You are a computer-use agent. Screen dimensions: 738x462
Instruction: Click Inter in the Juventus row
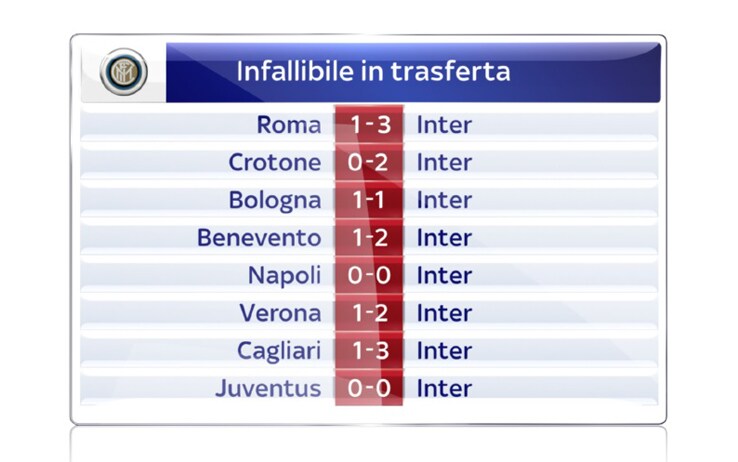click(x=444, y=389)
